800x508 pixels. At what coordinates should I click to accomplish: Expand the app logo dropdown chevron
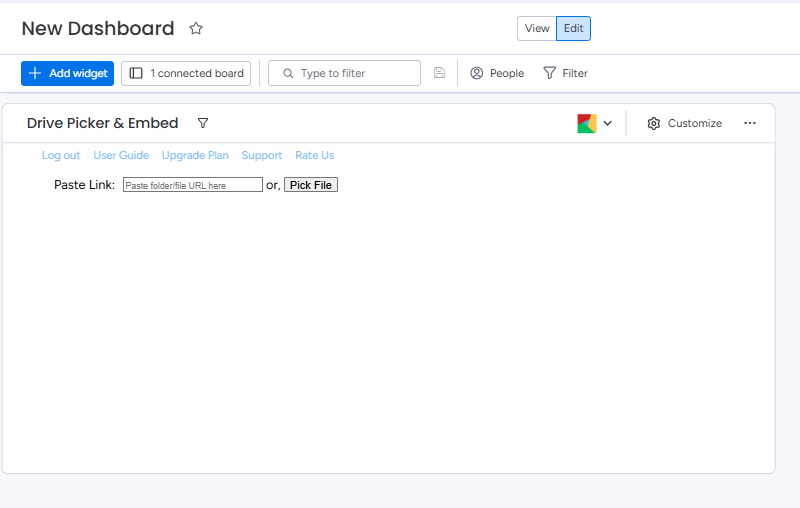click(608, 123)
